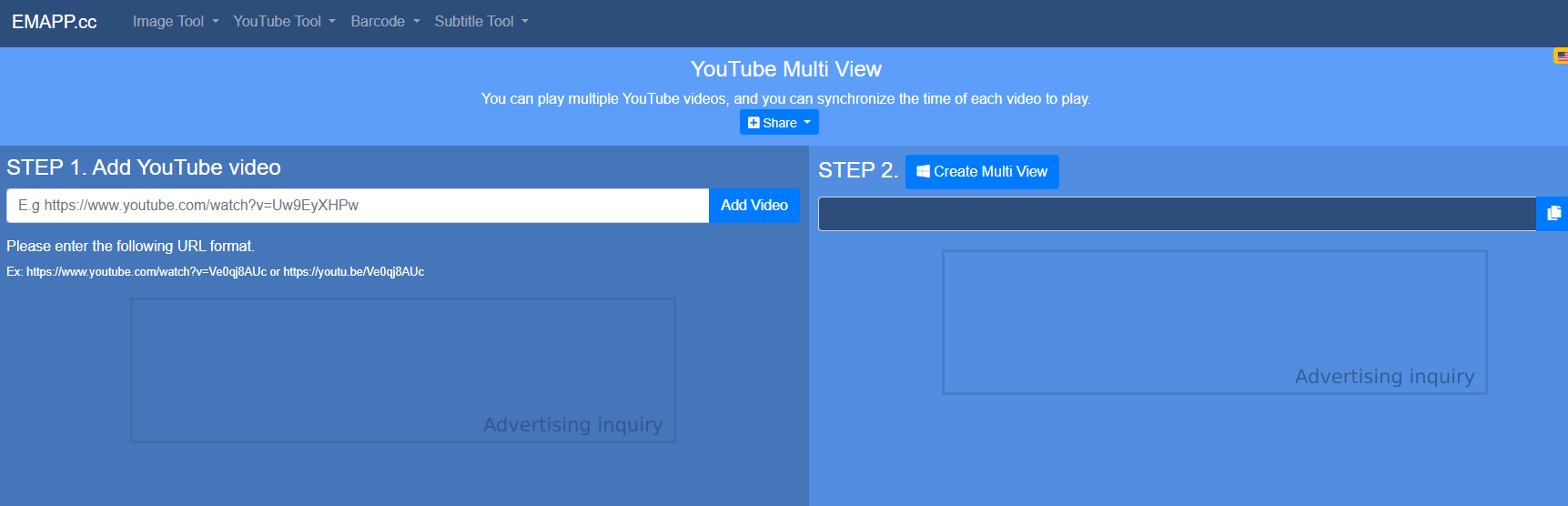Click the EMAPP.cc site logo
The image size is (1568, 506).
pyautogui.click(x=54, y=22)
